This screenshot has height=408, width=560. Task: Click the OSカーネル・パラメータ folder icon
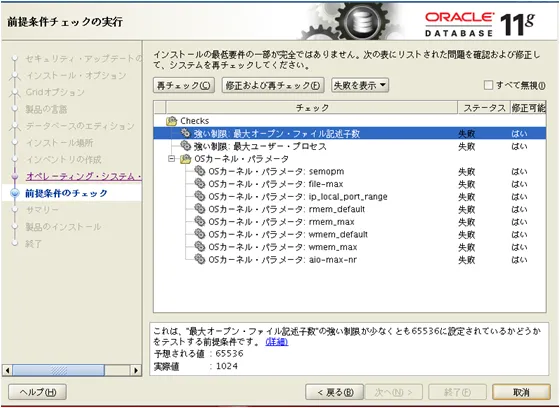pos(186,159)
